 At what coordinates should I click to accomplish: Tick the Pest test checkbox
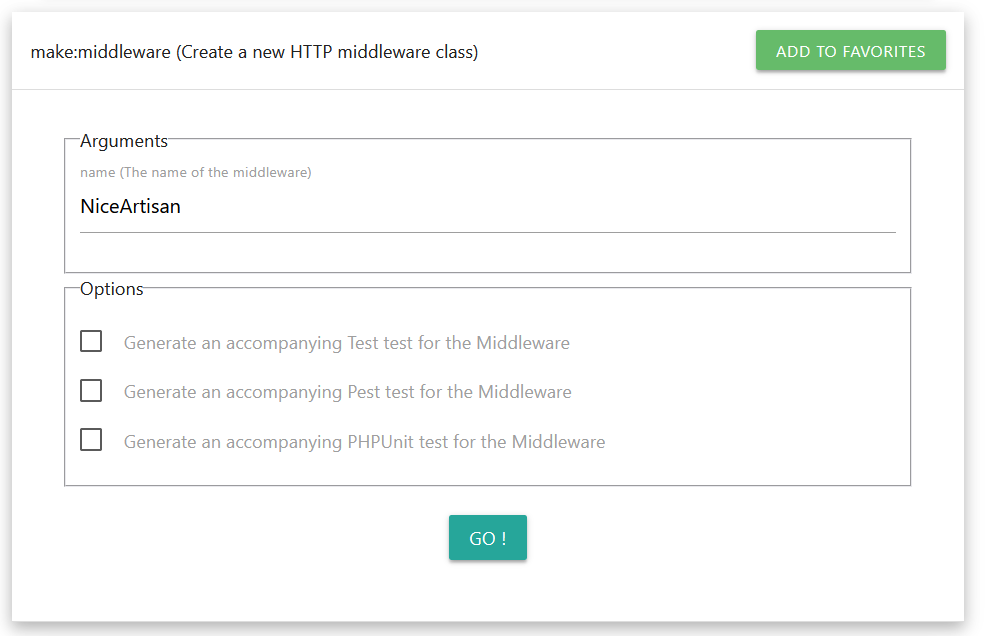coord(91,391)
